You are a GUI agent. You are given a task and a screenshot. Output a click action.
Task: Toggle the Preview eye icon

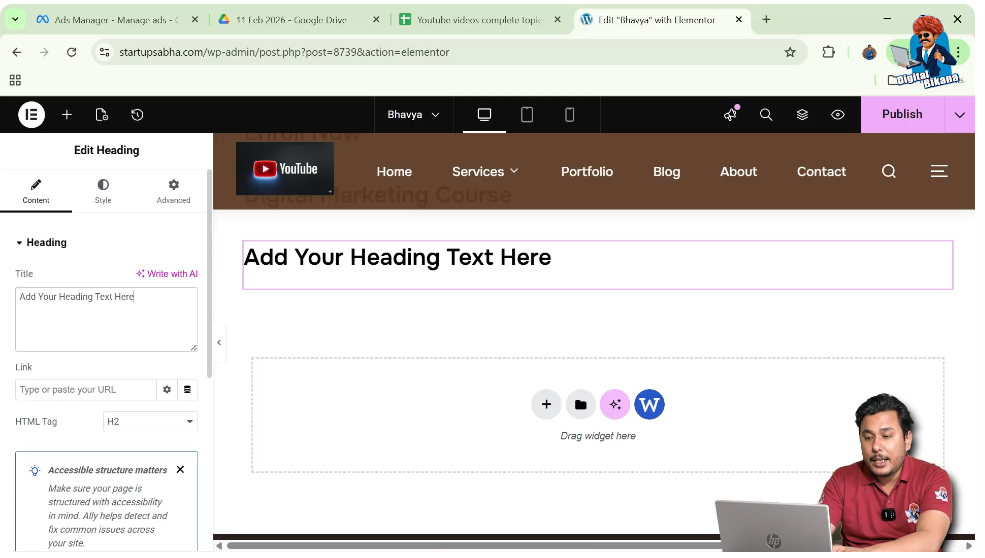coord(838,115)
